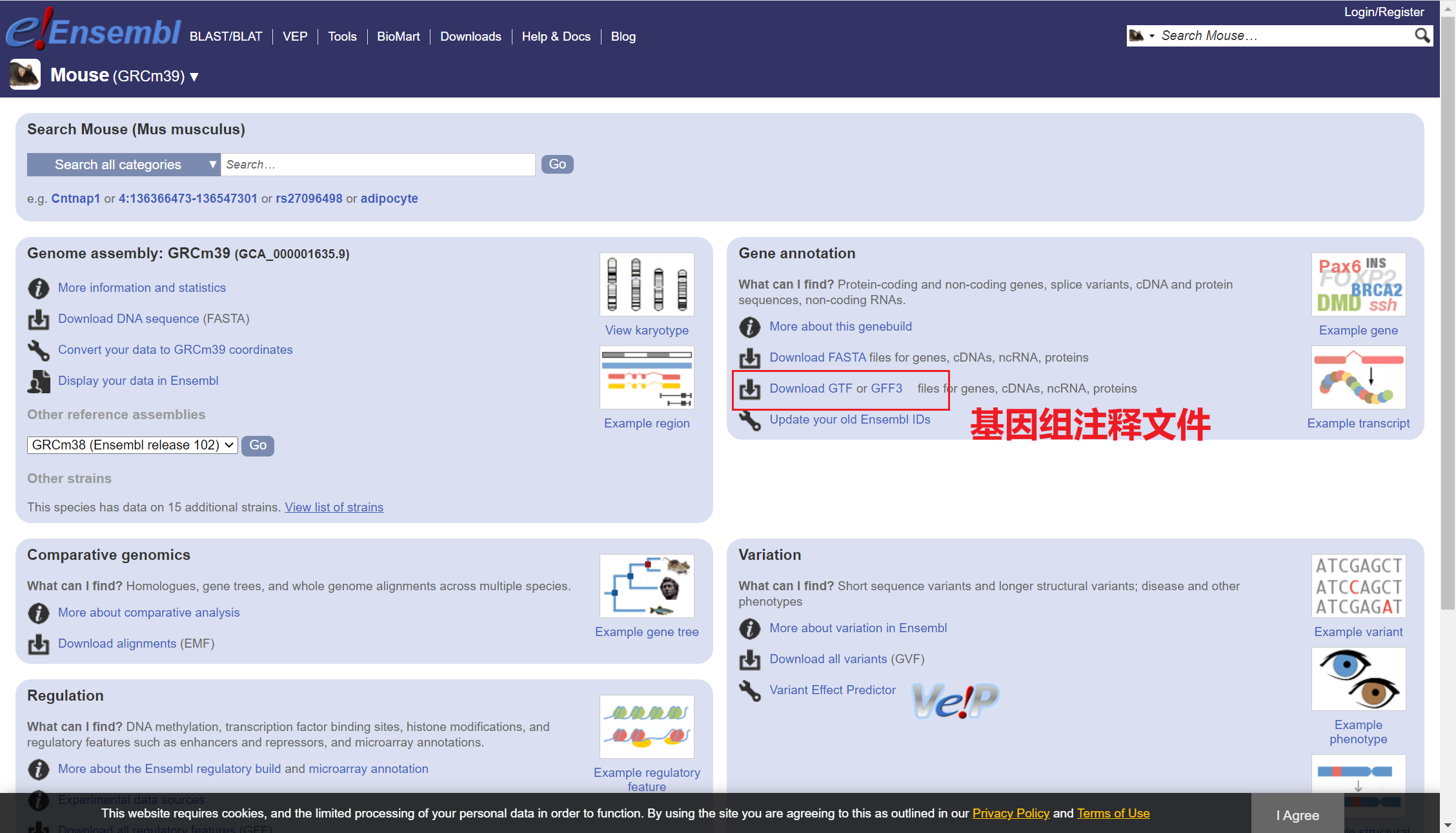Click inside the main Search Mouse input field
Screen dimensions: 1456x833
378,165
